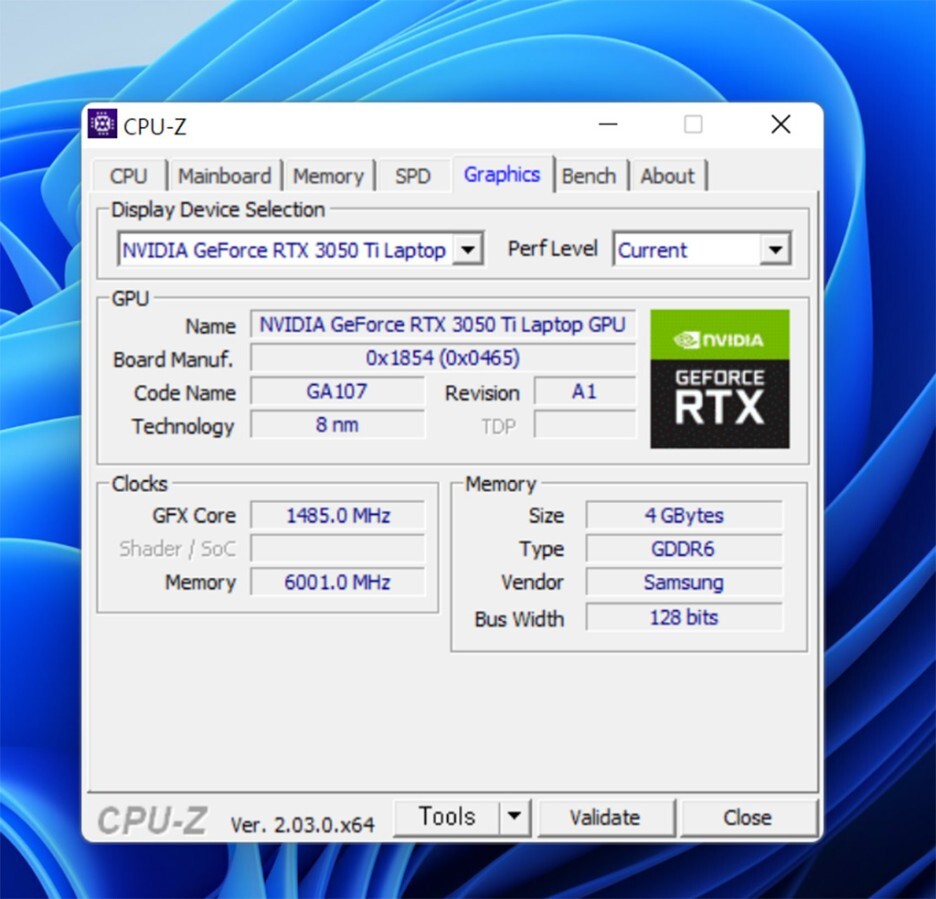Click the Bus Width value 128 bits
Image resolution: width=936 pixels, height=899 pixels.
pyautogui.click(x=684, y=617)
